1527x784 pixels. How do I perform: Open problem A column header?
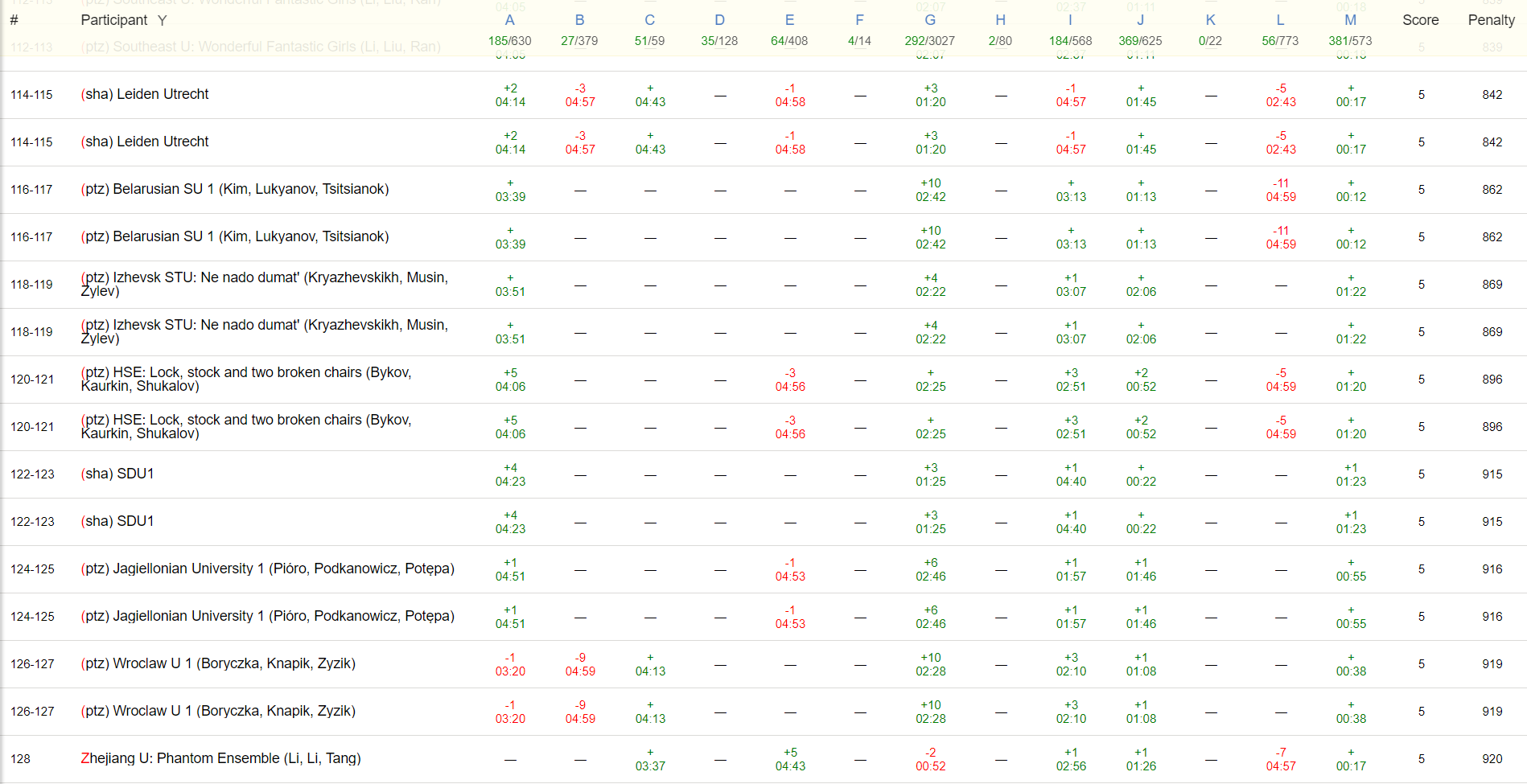[509, 21]
